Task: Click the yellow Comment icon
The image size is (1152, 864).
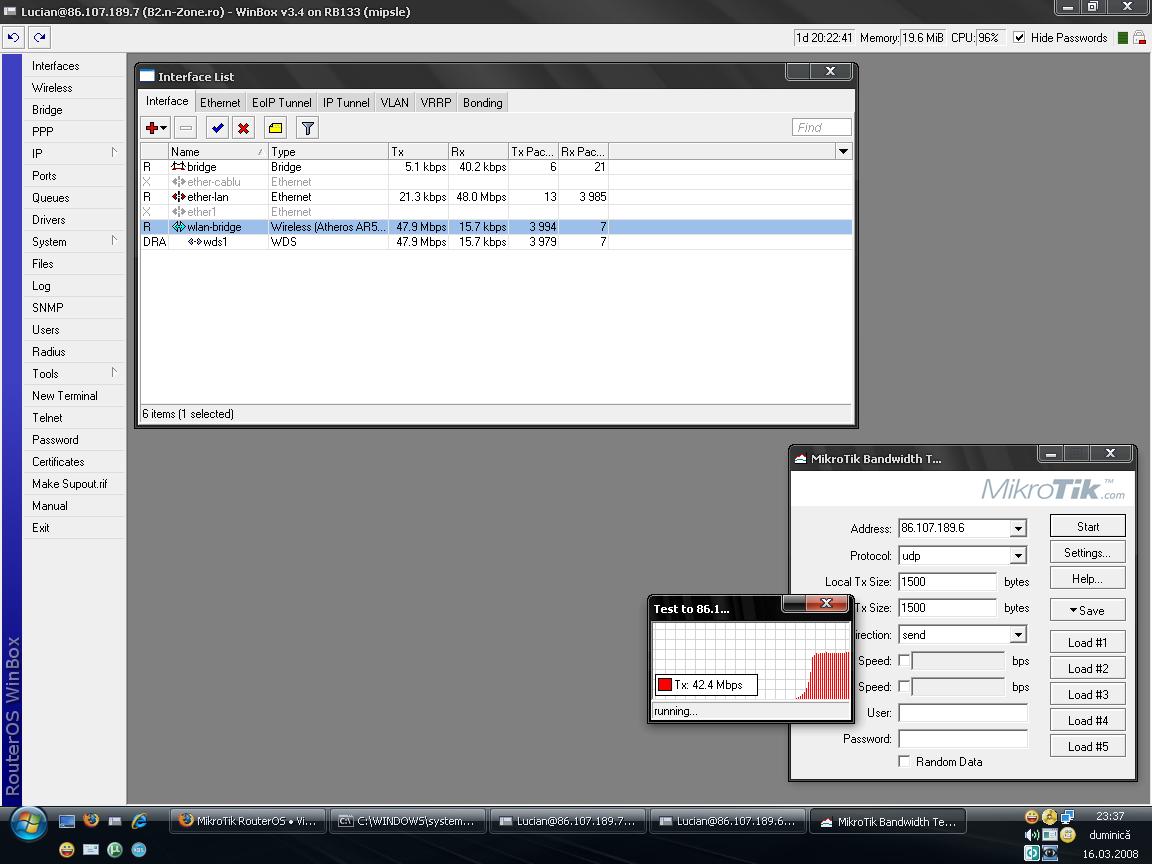Action: (x=276, y=128)
